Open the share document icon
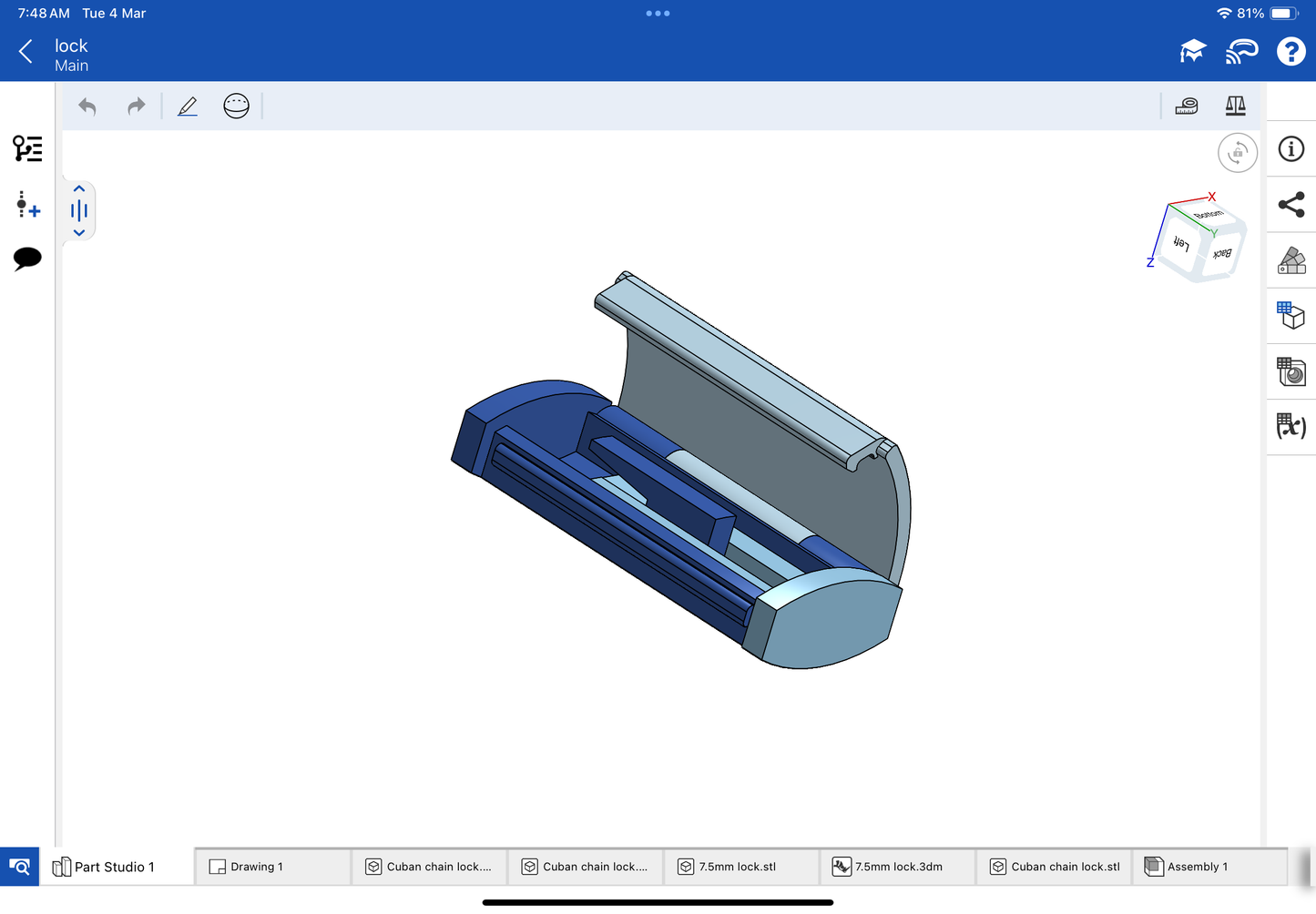This screenshot has height=914, width=1316. 1290,205
